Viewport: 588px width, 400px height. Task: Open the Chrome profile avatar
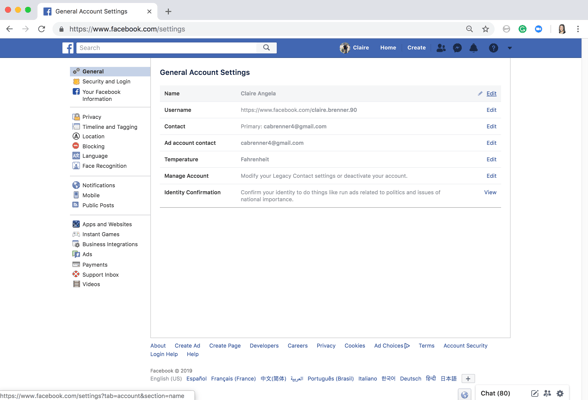pyautogui.click(x=562, y=29)
